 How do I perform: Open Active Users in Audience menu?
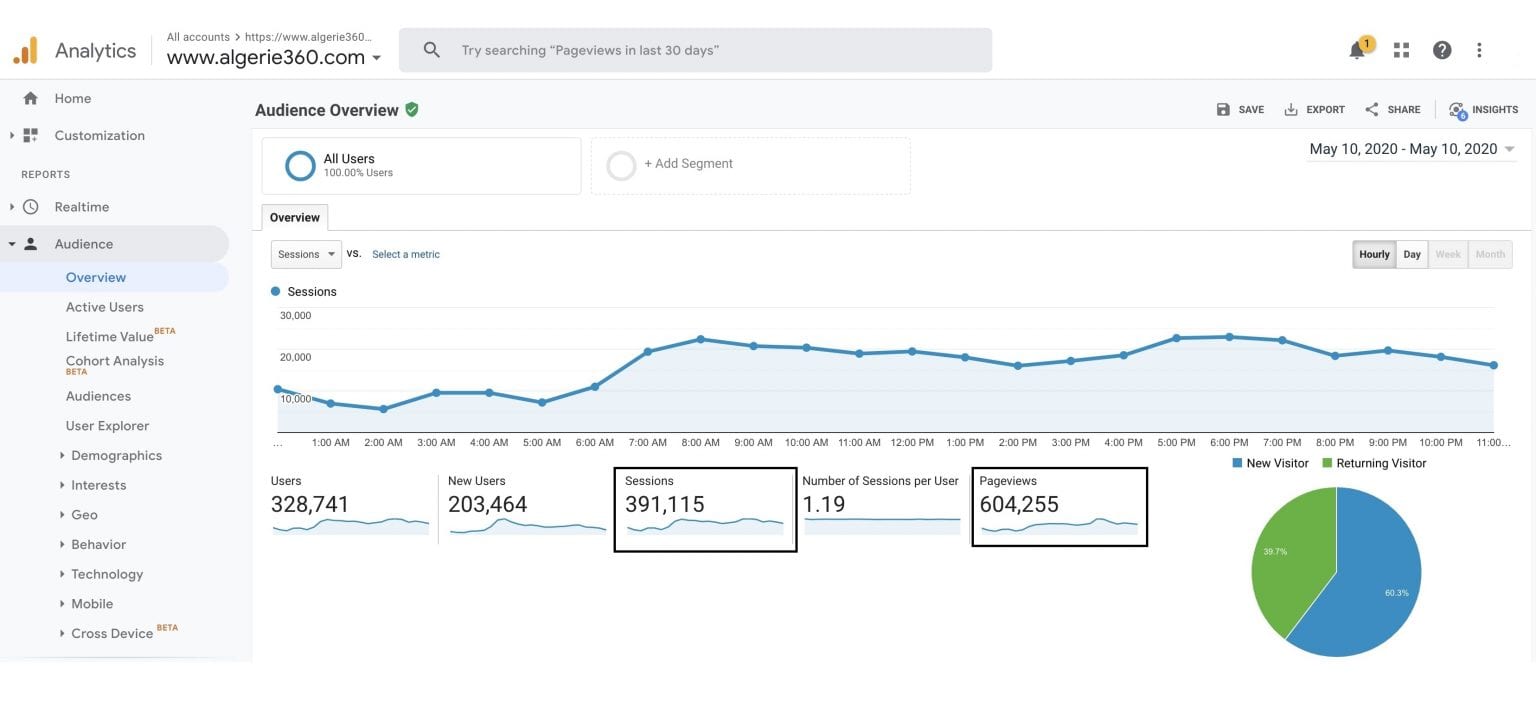coord(105,307)
